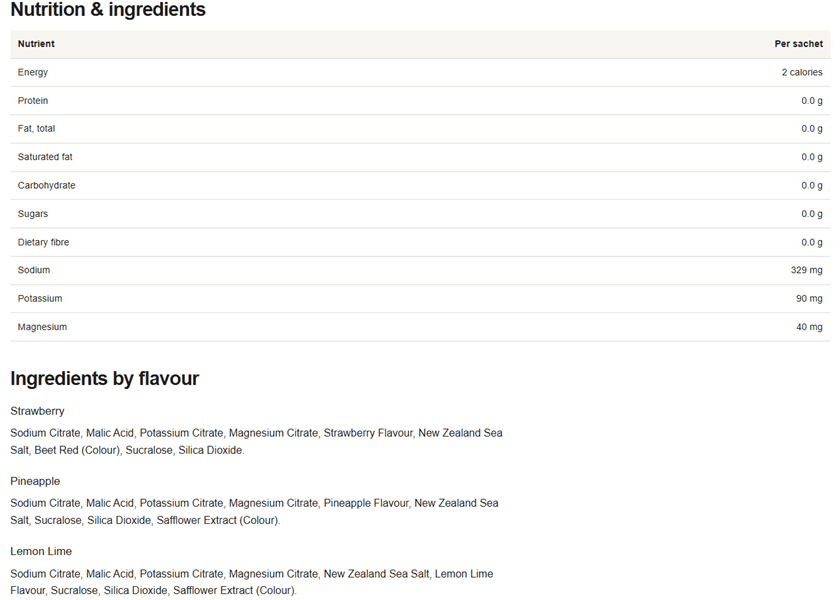Select the "Magnesium" row label
The width and height of the screenshot is (840, 600).
42,327
